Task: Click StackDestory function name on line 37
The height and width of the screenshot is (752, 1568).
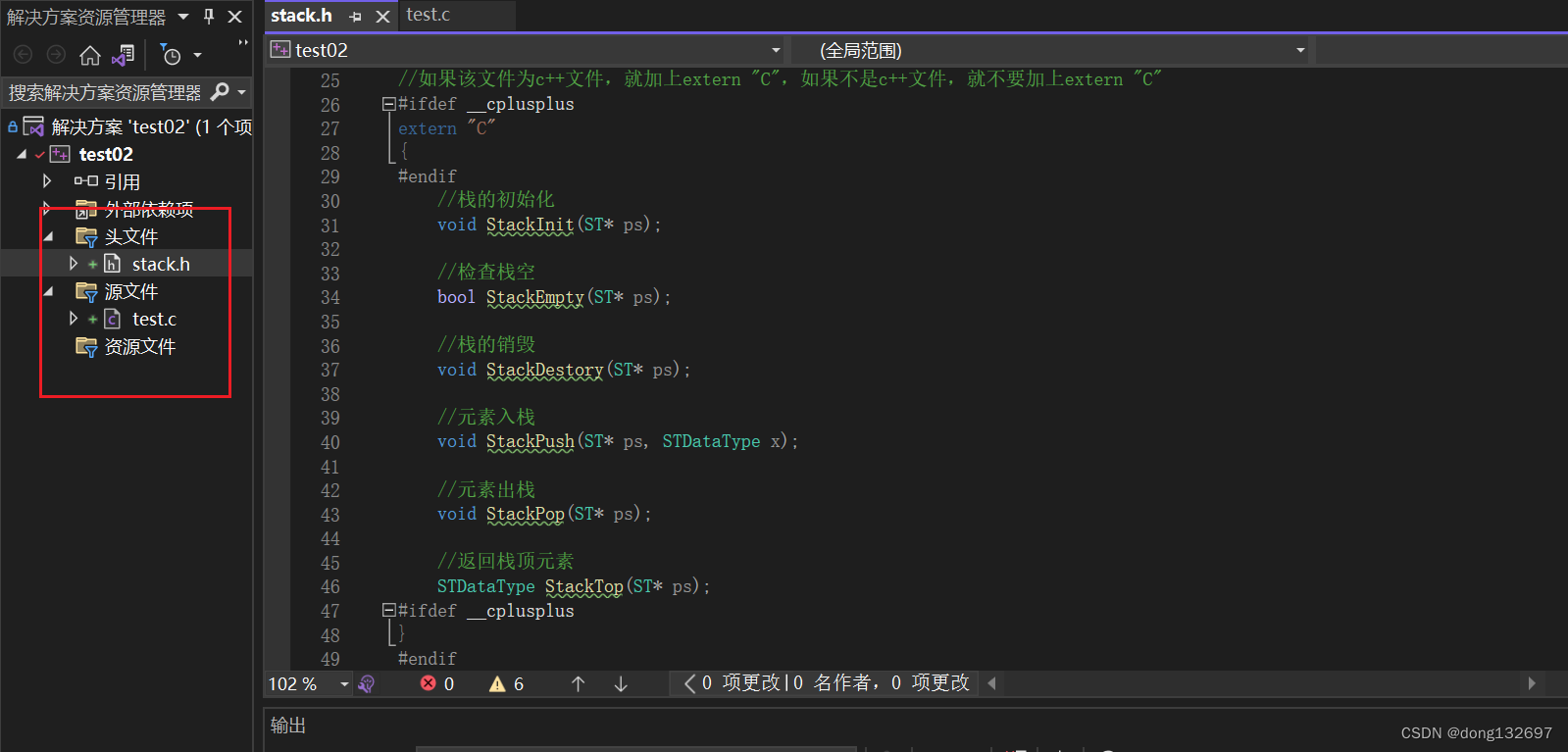Action: point(544,370)
